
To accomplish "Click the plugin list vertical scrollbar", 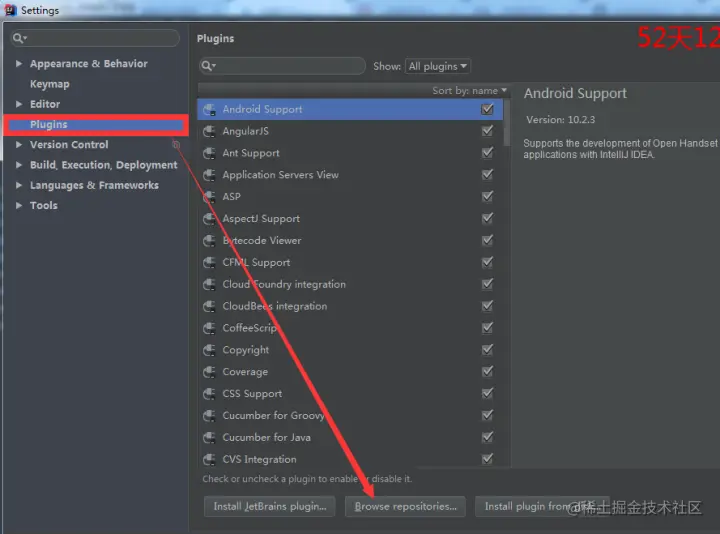I will (507, 122).
